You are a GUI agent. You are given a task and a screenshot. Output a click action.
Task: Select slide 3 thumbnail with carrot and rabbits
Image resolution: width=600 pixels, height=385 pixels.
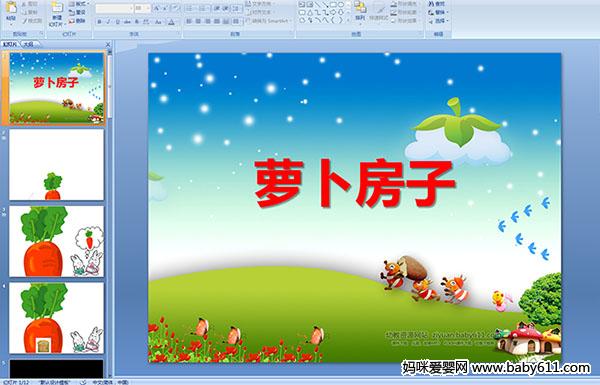[56, 241]
